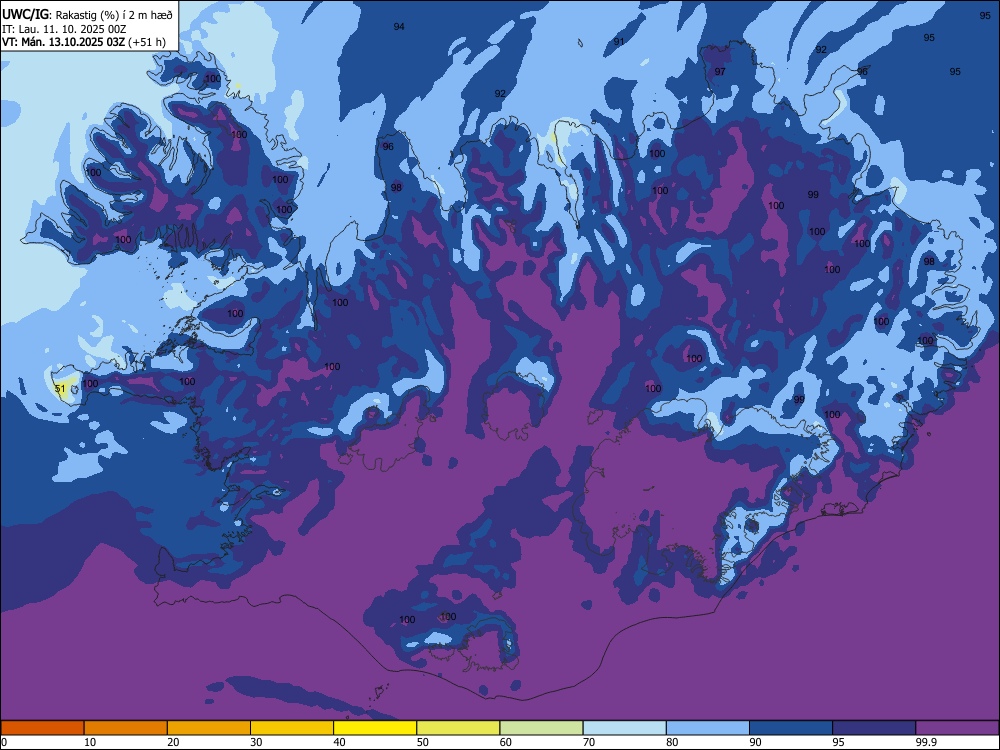Select the bright yellow 40–50 legend swatch
The width and height of the screenshot is (1000, 750).
click(x=375, y=728)
